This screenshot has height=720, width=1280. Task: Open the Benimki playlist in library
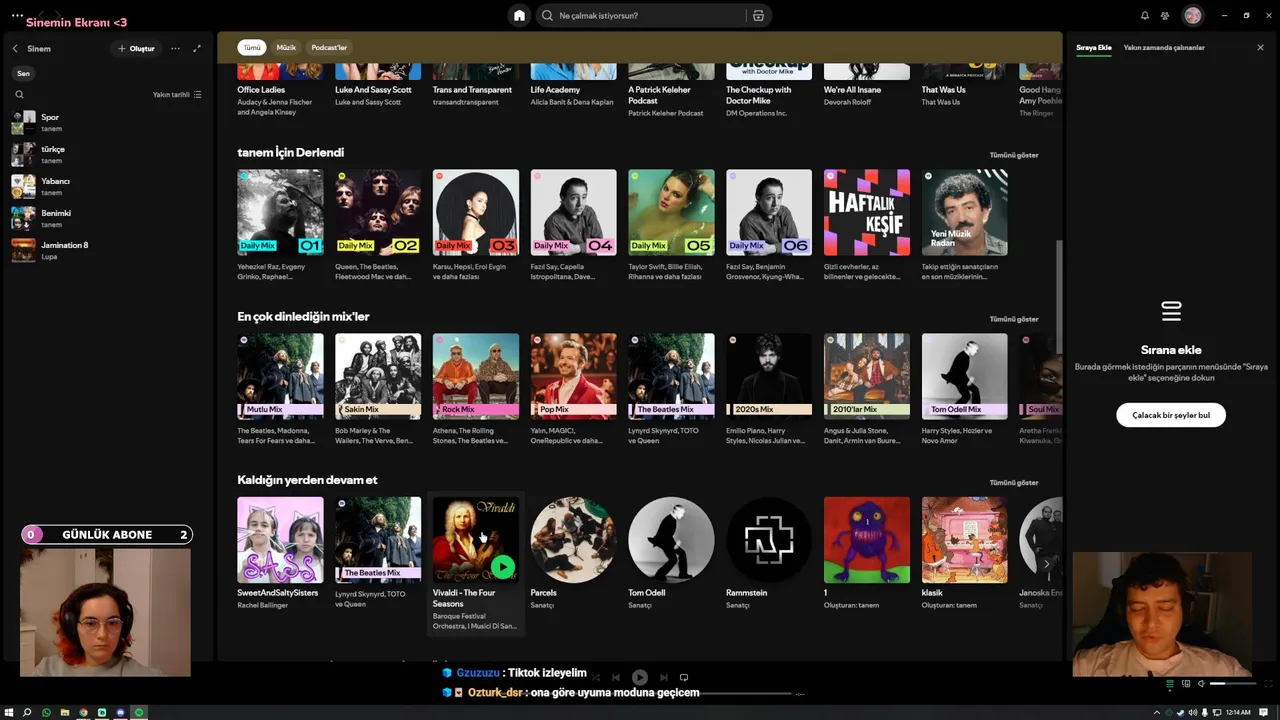[107, 218]
